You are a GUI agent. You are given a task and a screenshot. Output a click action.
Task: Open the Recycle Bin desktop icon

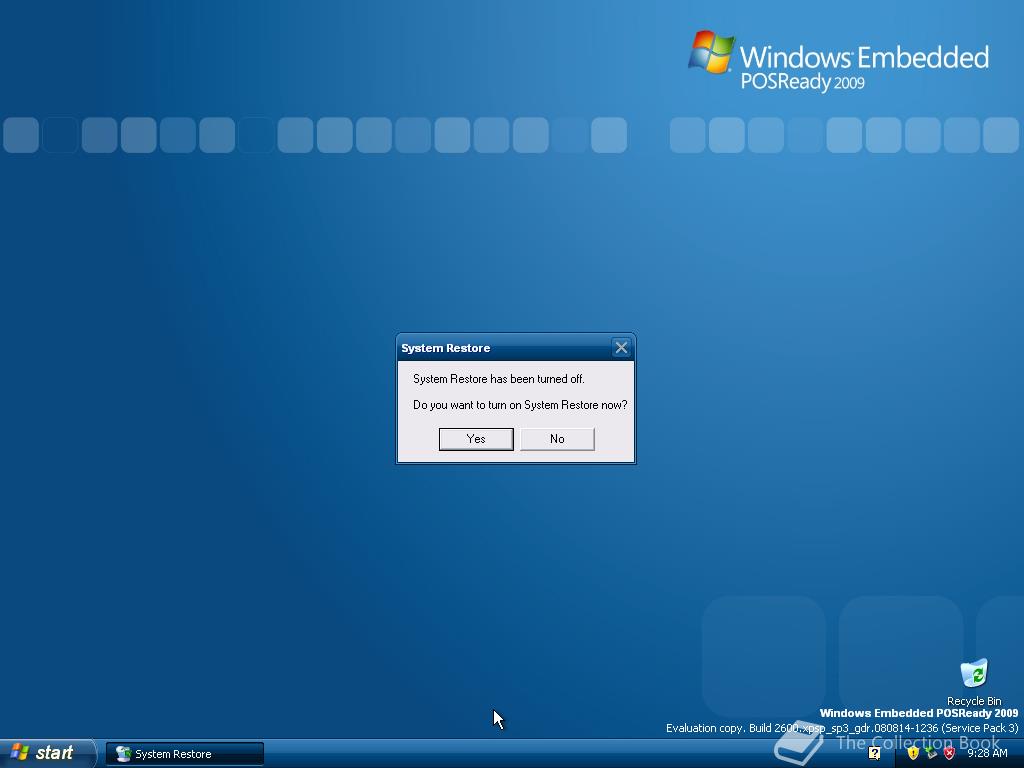(974, 682)
